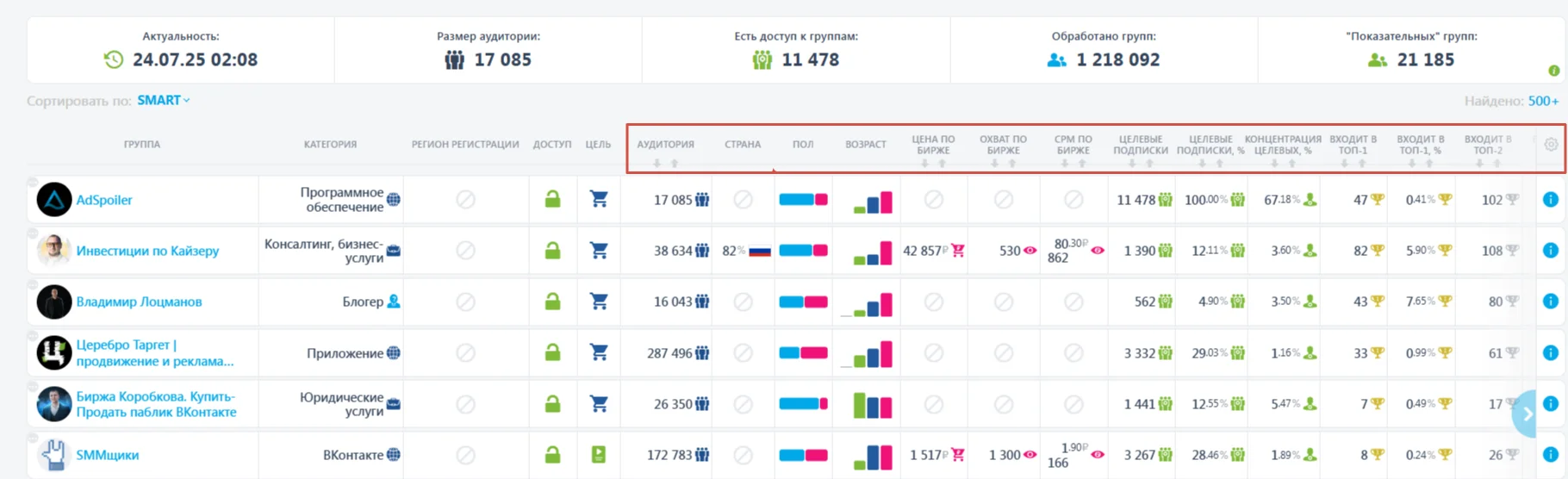Sort Аудитория column ascending arrow
Viewport: 1568px width, 479px height.
[x=675, y=163]
